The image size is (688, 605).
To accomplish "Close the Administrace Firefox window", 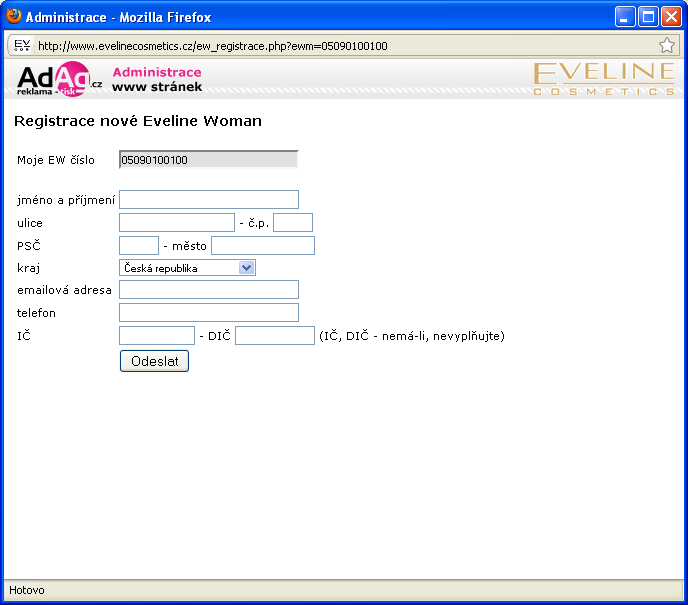I will 671,17.
